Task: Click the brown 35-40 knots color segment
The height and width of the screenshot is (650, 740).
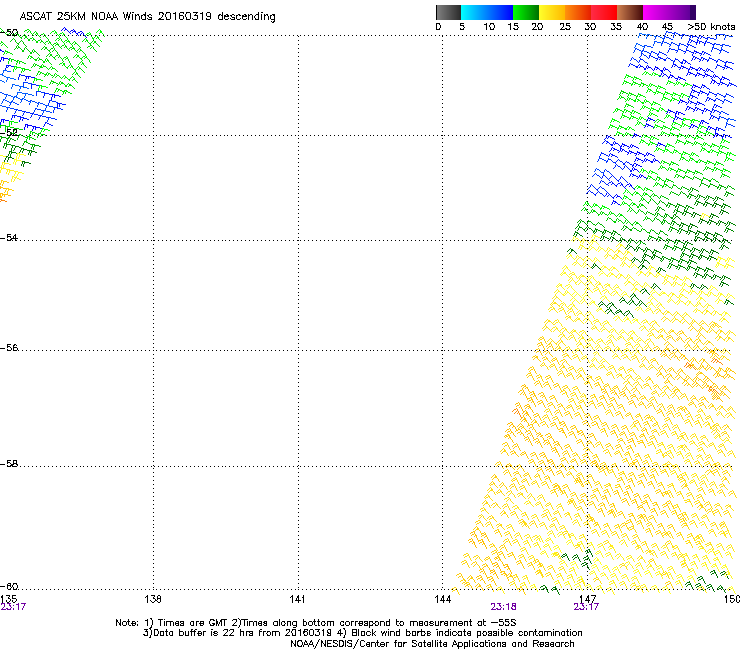Action: [630, 12]
